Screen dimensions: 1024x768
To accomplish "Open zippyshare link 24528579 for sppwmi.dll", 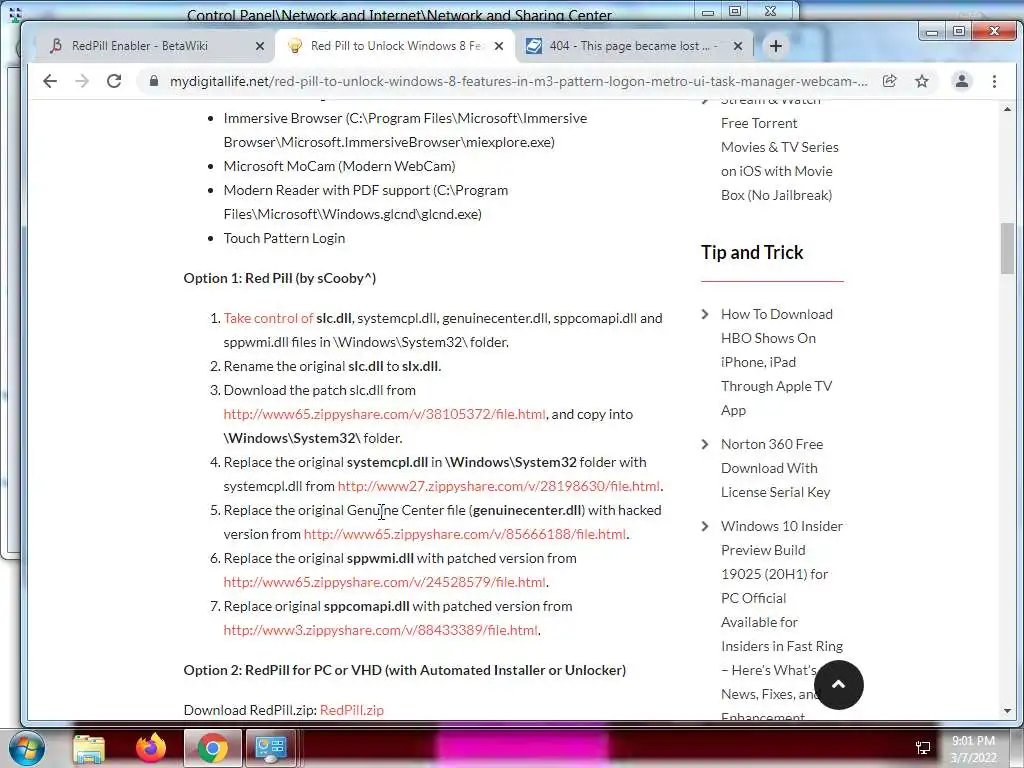I will coord(384,582).
